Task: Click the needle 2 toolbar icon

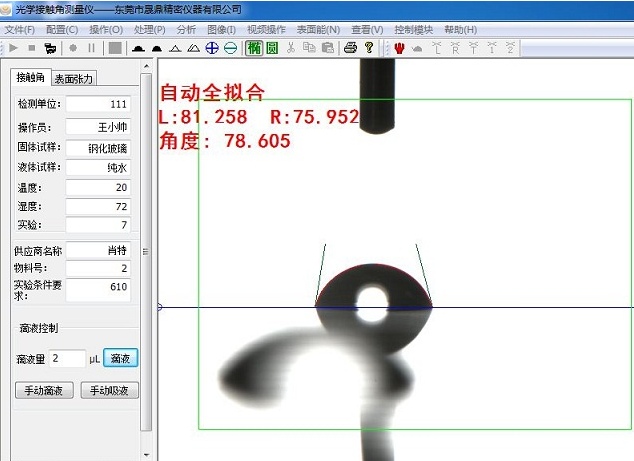Action: (511, 48)
